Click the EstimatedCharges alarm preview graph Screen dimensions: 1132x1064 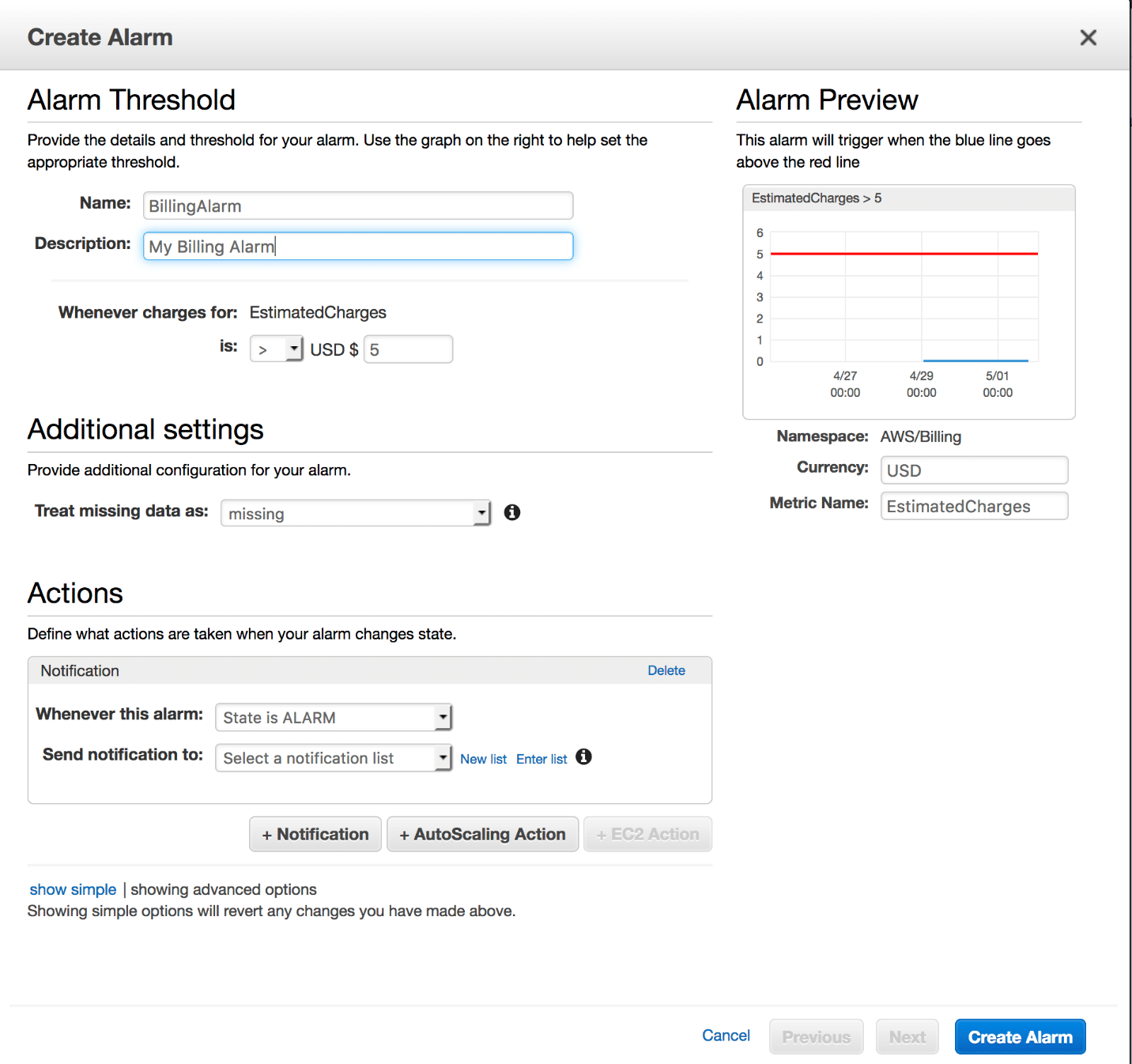[907, 300]
